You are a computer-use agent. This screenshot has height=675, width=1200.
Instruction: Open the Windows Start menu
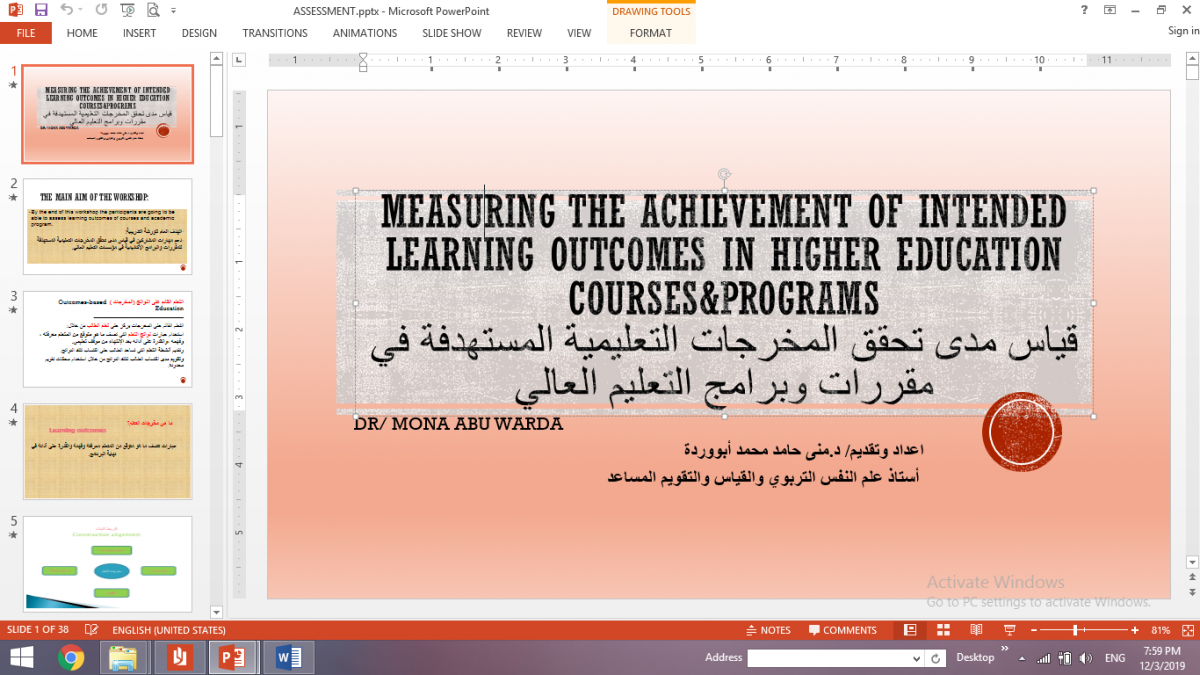click(19, 658)
